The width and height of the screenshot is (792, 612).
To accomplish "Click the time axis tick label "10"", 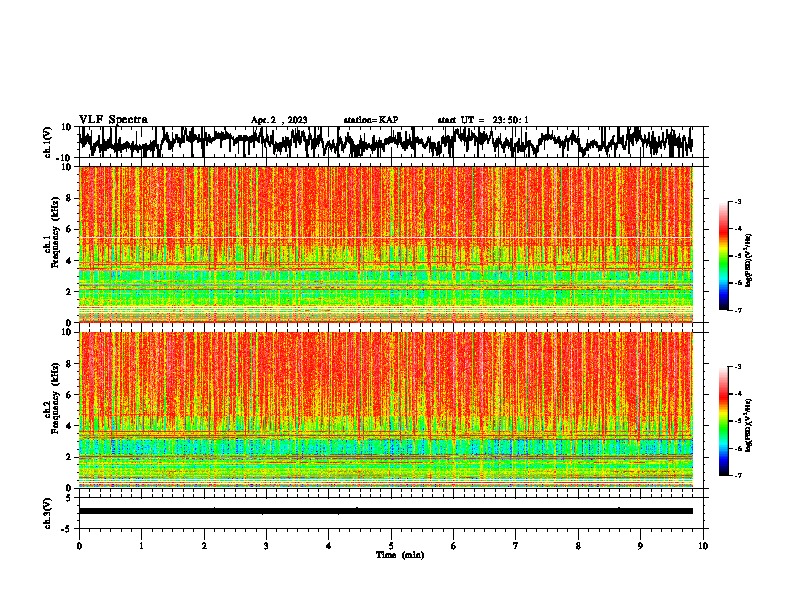I will (703, 546).
